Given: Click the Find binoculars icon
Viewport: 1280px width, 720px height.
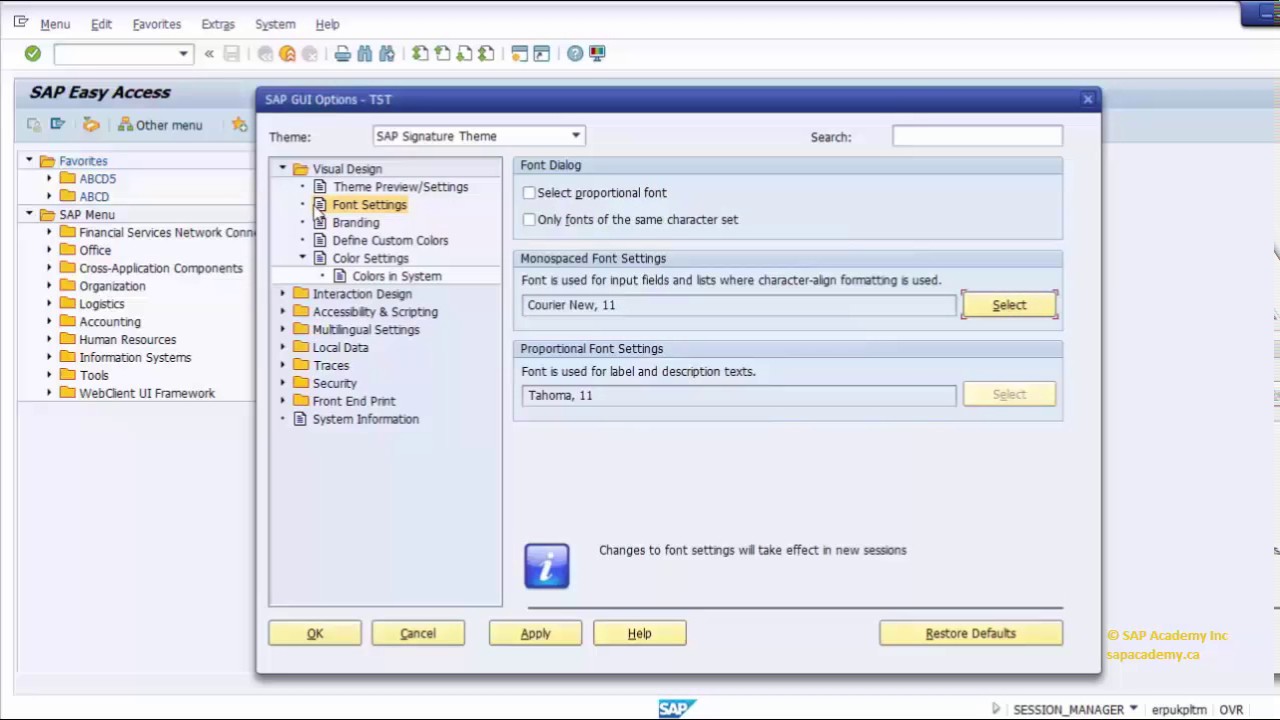Looking at the screenshot, I should click(365, 54).
